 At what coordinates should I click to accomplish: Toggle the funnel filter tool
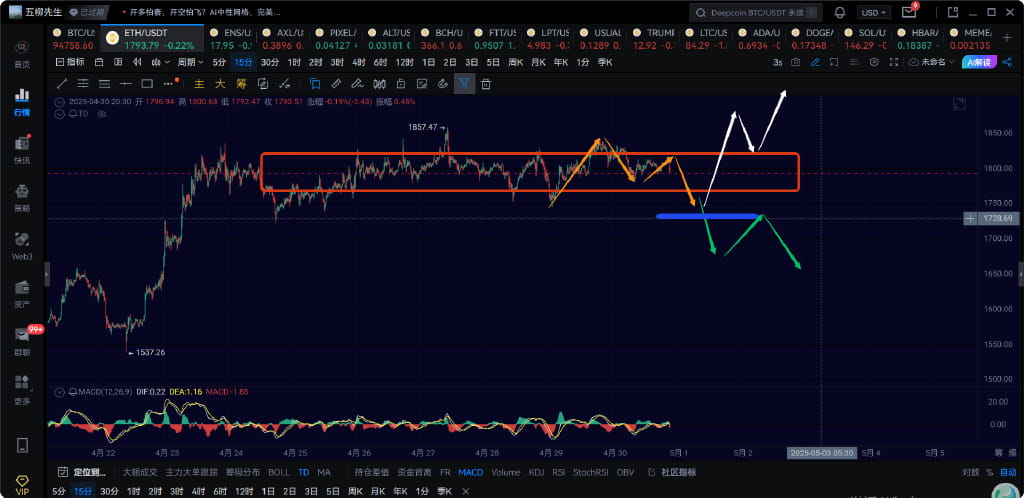[x=464, y=84]
